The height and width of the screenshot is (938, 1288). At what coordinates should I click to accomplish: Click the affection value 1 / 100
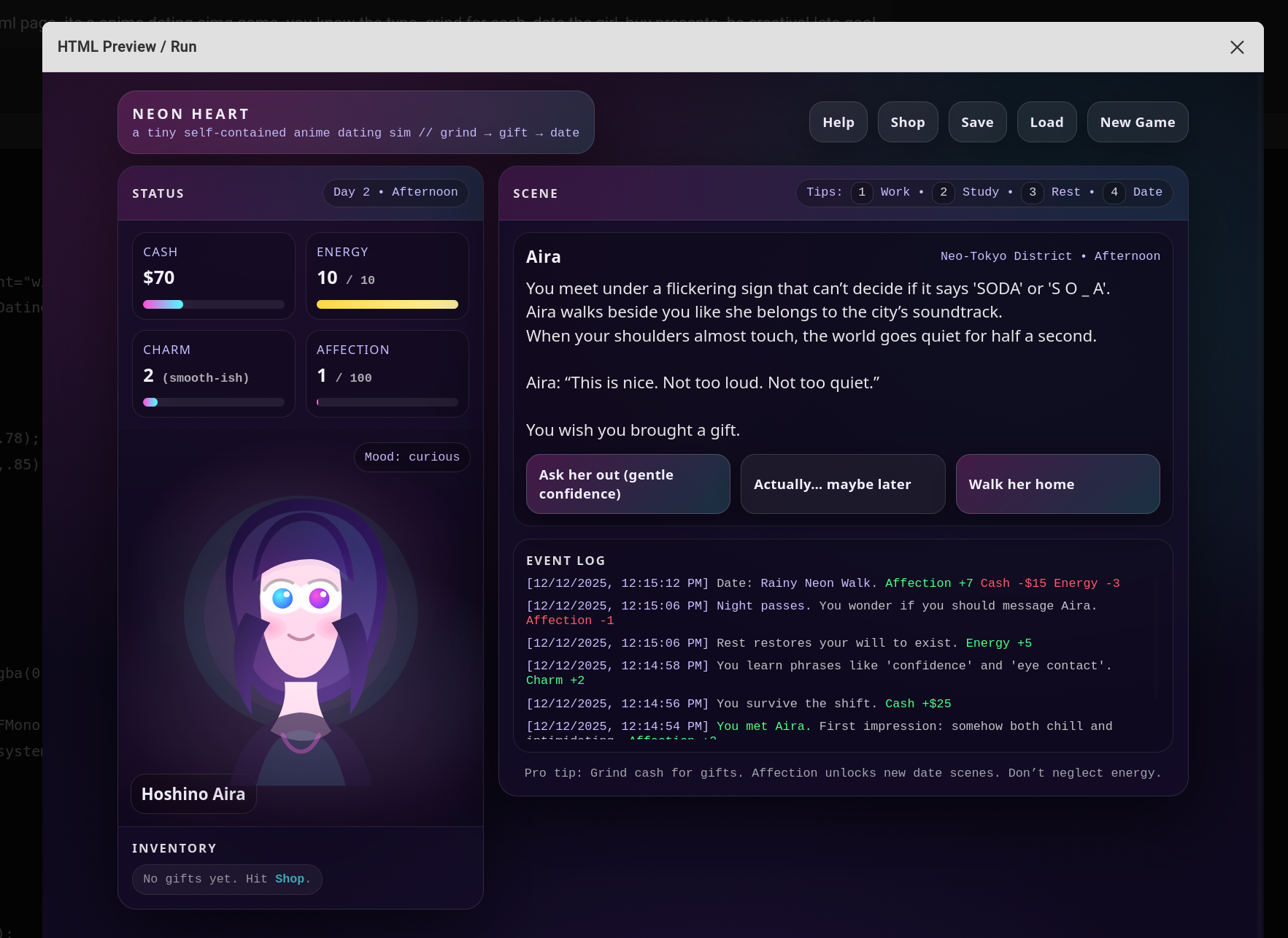pos(344,376)
